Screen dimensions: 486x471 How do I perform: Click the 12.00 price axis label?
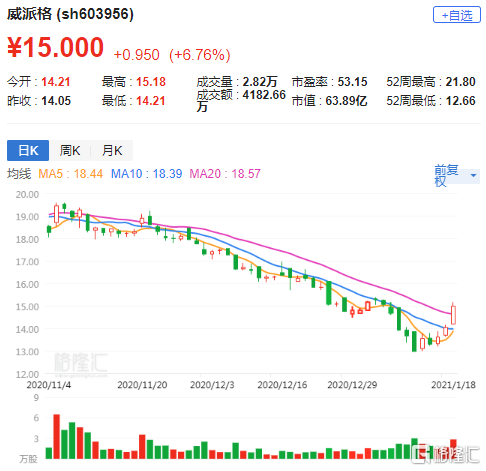pyautogui.click(x=27, y=374)
